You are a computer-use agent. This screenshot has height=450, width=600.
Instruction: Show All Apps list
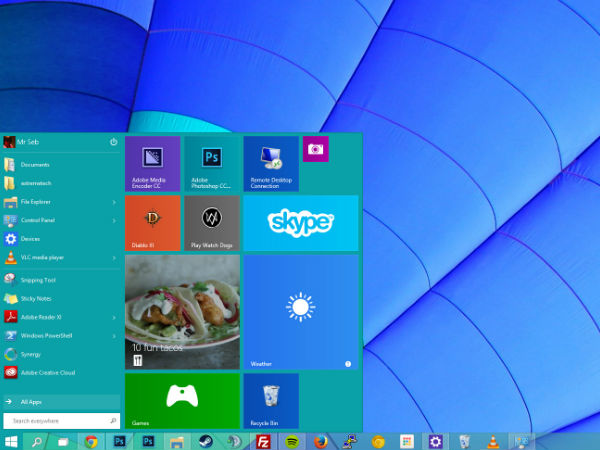point(30,402)
